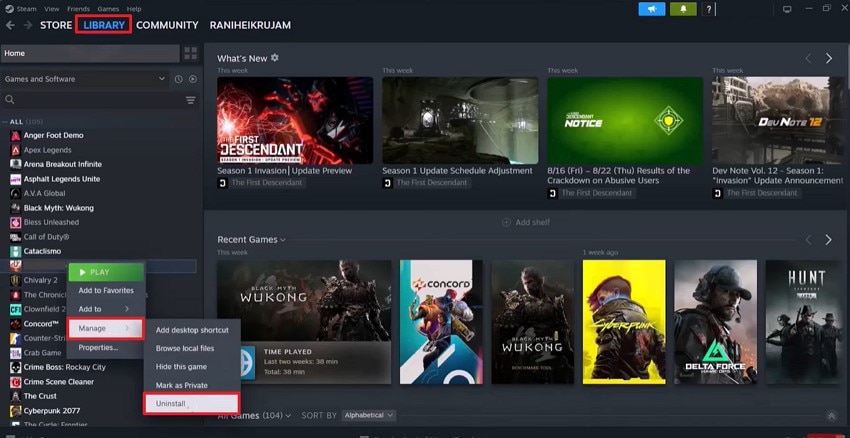Screen dimensions: 850x438
Task: Expand the Add to submenu
Action: point(105,309)
